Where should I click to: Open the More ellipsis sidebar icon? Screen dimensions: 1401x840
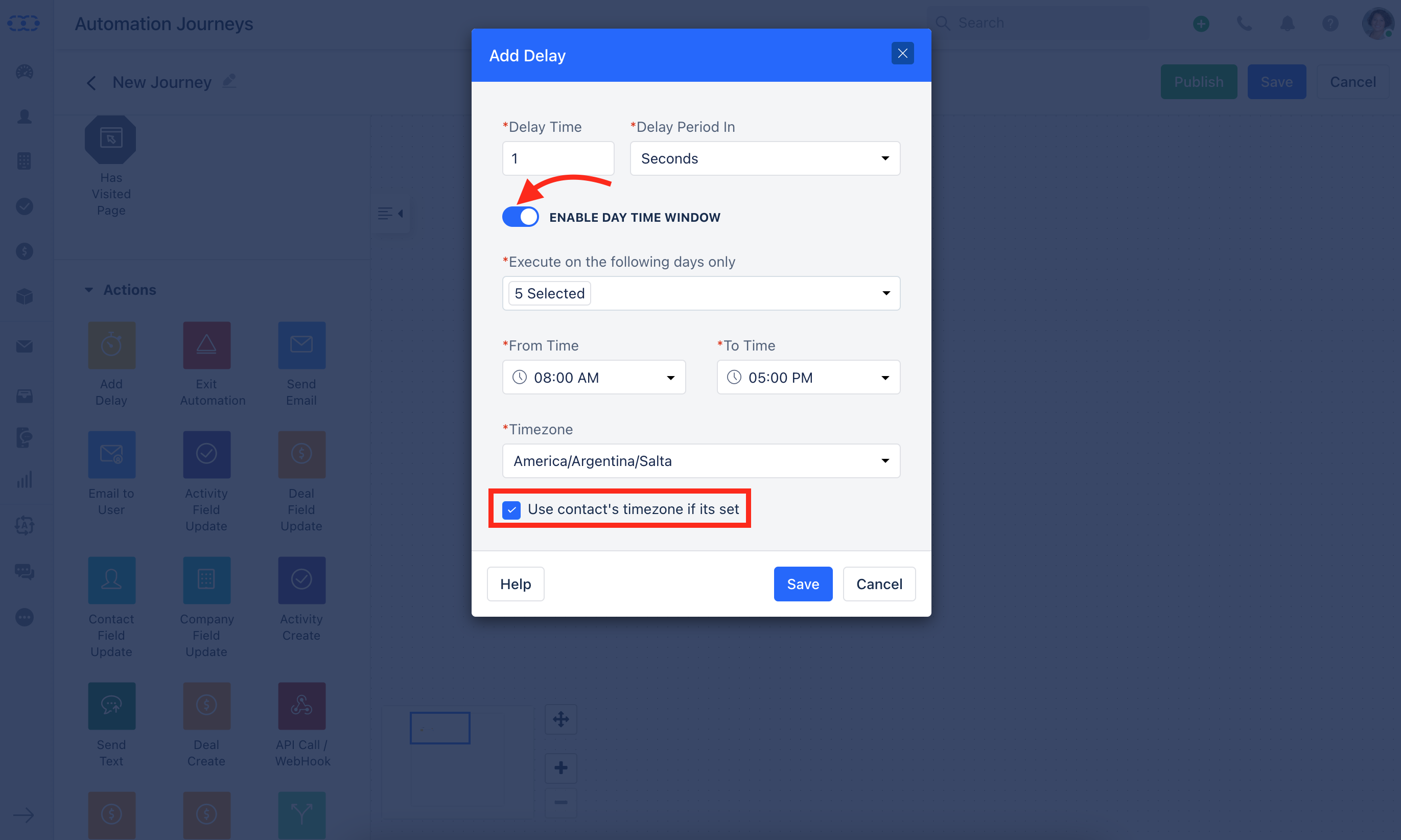tap(25, 617)
